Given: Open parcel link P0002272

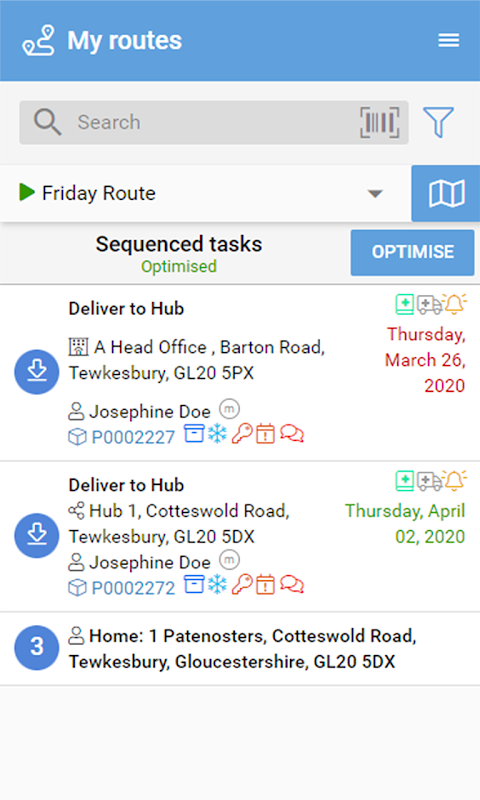Looking at the screenshot, I should [133, 588].
